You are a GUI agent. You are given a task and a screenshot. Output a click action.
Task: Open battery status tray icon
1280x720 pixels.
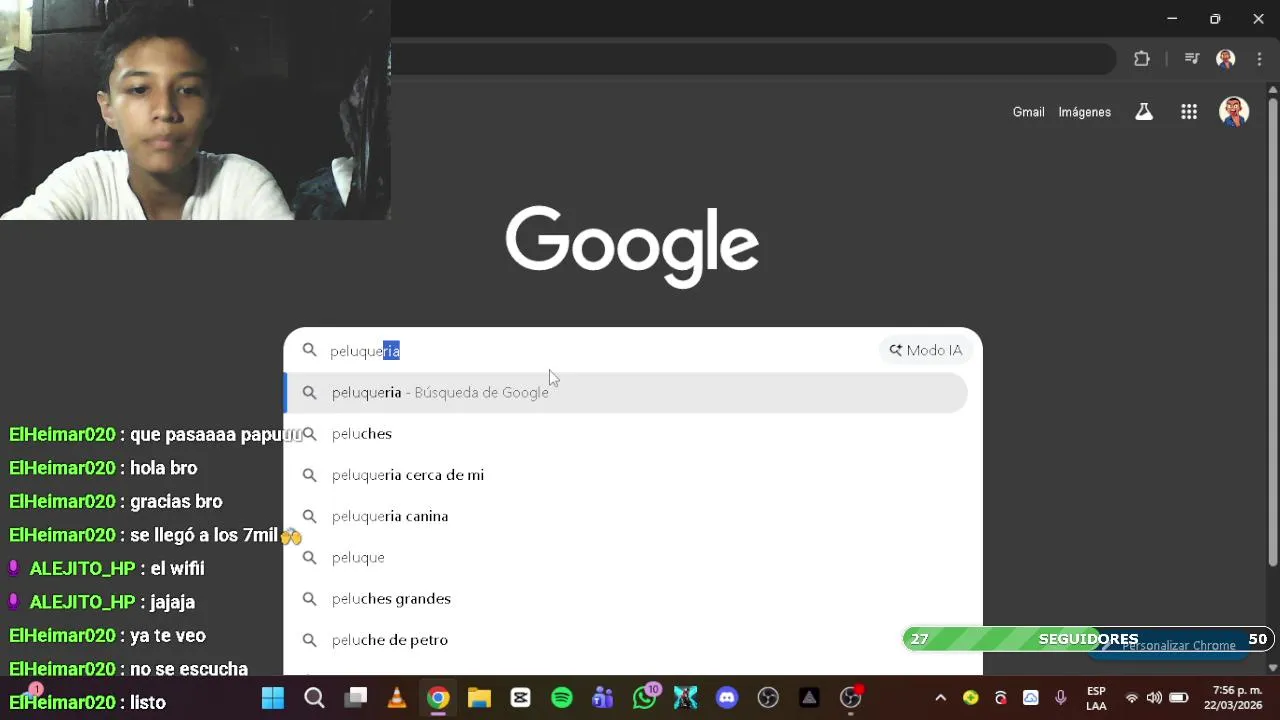[x=1179, y=698]
